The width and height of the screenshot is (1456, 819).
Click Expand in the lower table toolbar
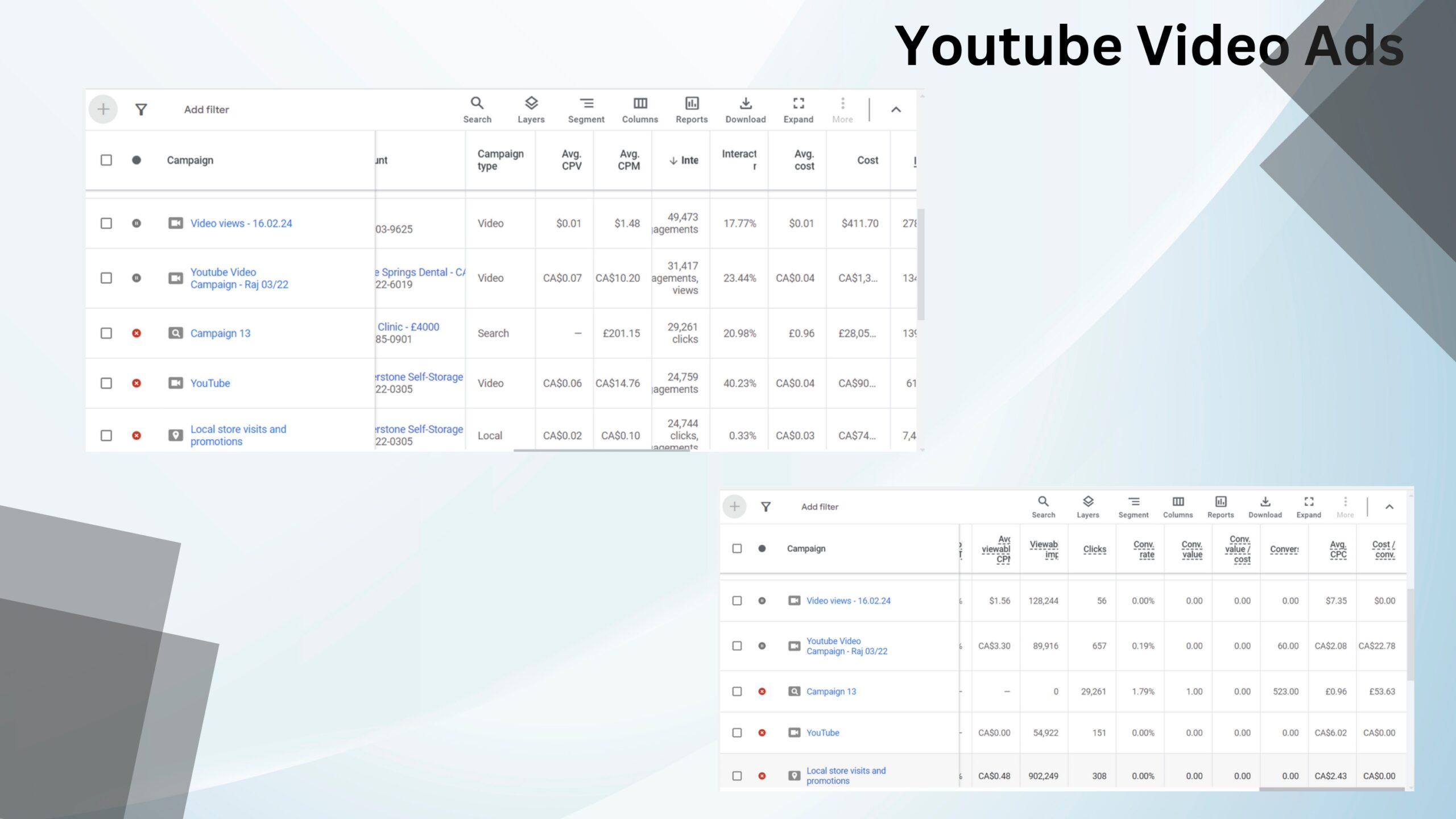[1309, 507]
